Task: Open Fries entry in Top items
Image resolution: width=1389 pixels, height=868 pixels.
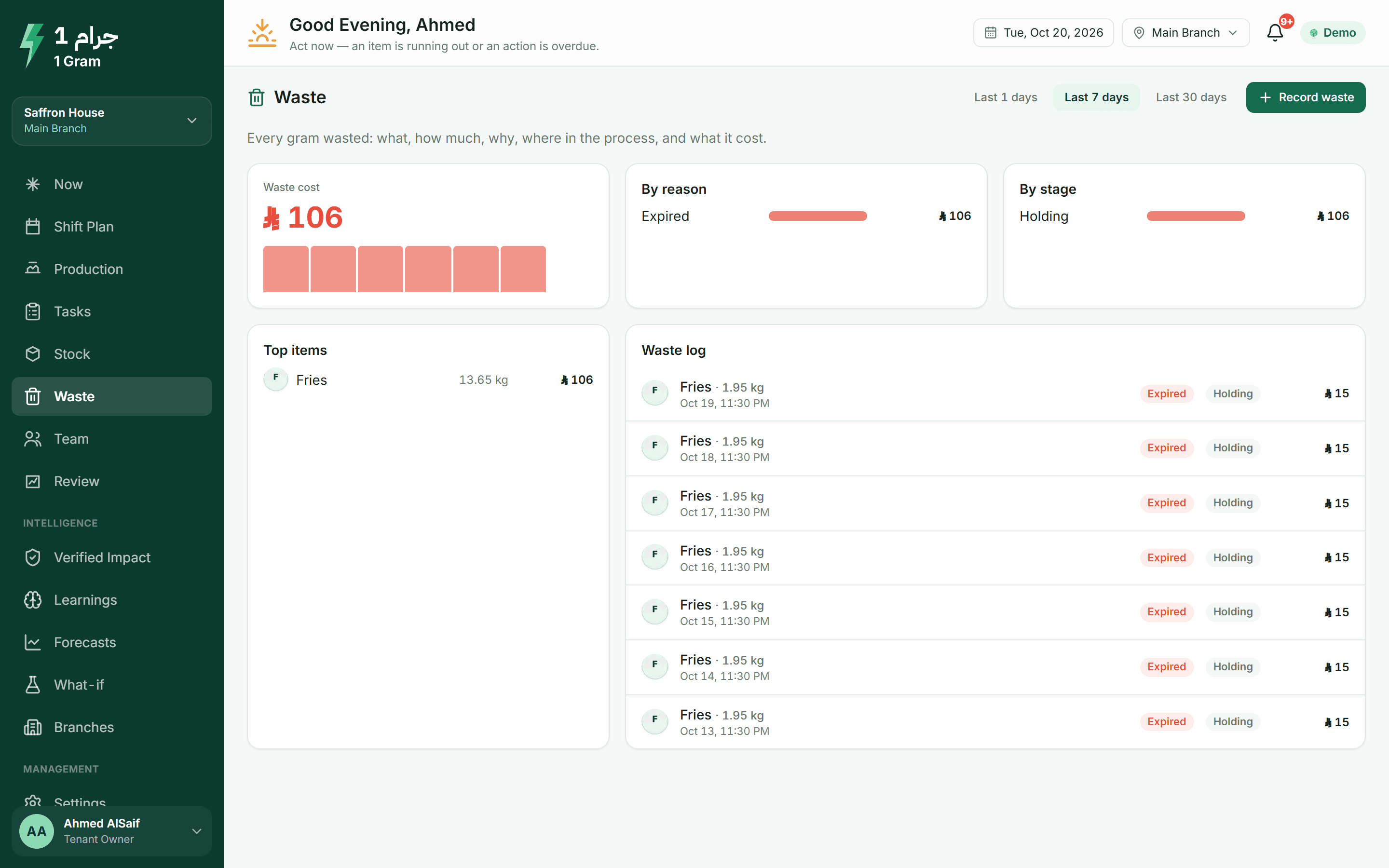Action: pyautogui.click(x=428, y=380)
